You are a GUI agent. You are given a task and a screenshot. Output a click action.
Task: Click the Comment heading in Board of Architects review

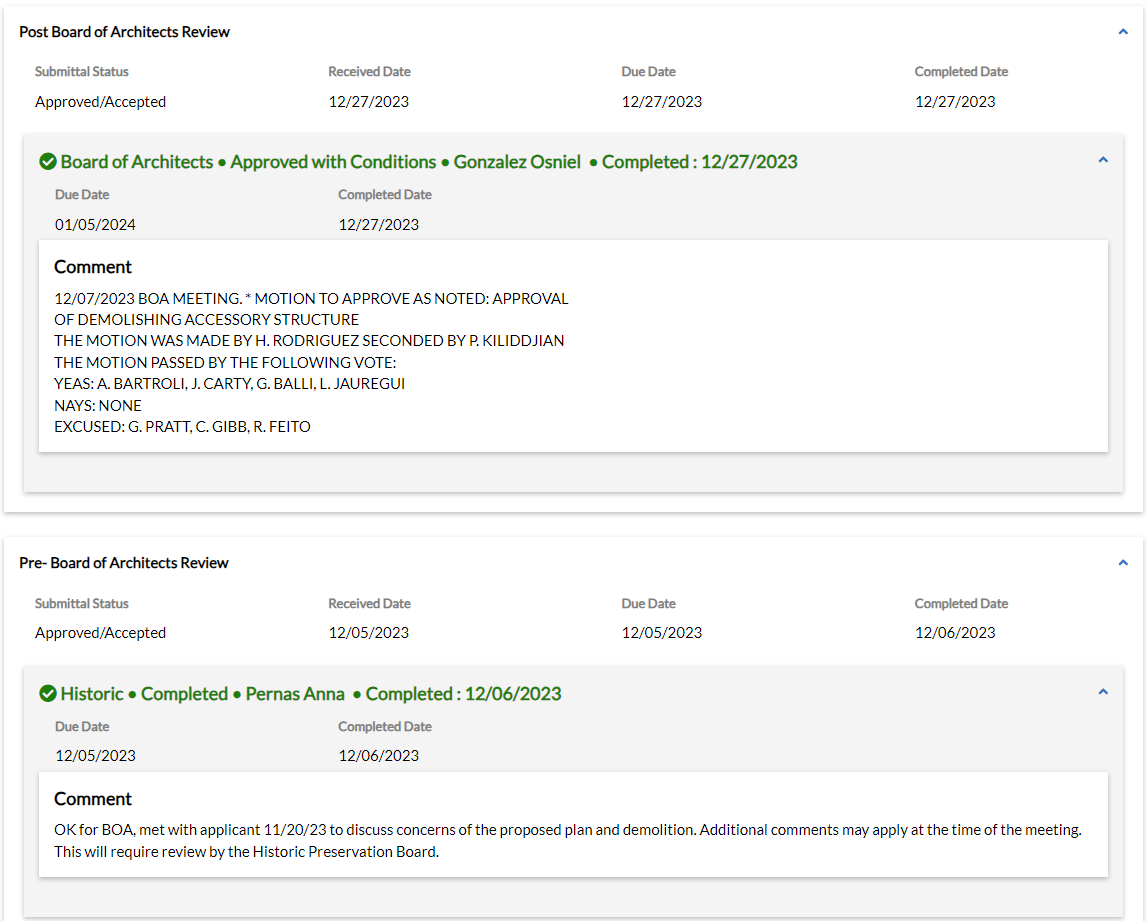coord(93,267)
